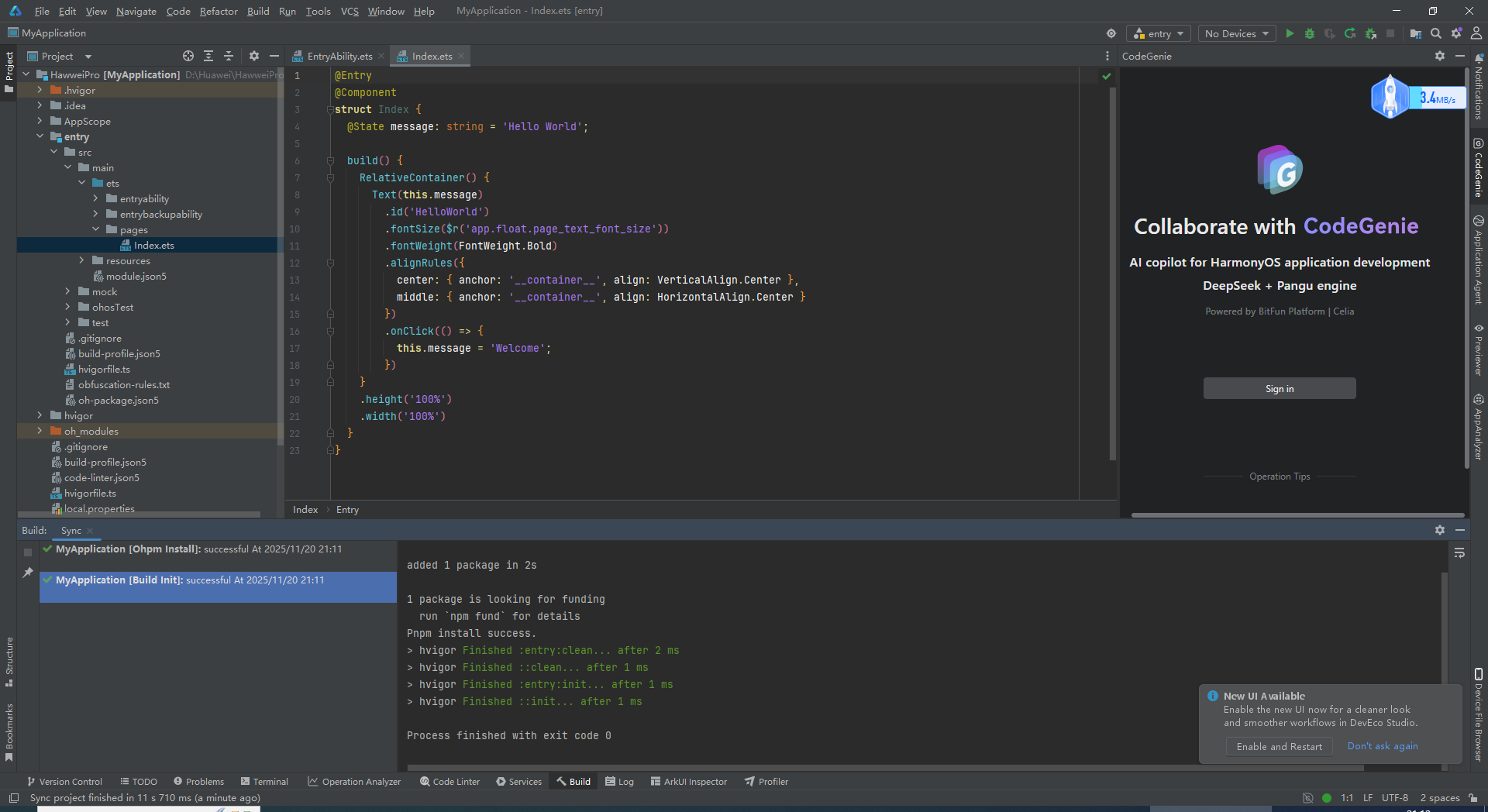Hide the CodeGenie panel
Viewport: 1488px width, 812px height.
(x=1460, y=56)
